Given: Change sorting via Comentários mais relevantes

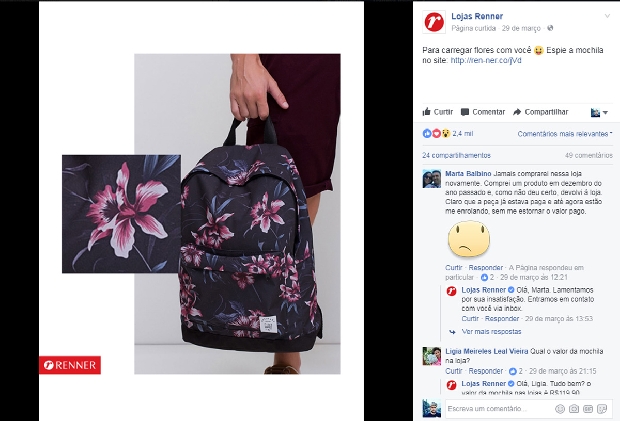Looking at the screenshot, I should pyautogui.click(x=565, y=134).
